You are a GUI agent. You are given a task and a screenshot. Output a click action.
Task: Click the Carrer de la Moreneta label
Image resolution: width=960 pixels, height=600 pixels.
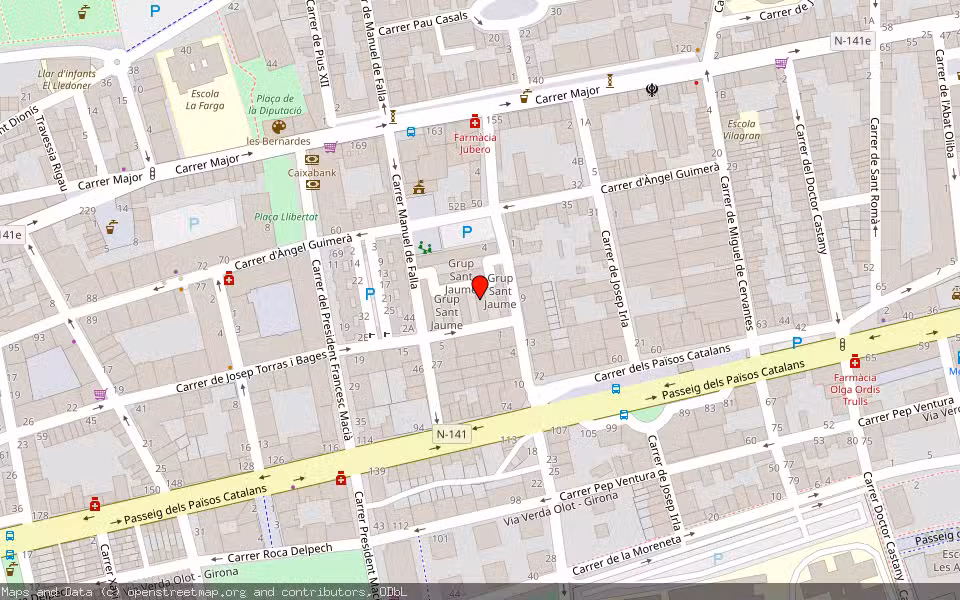(627, 556)
